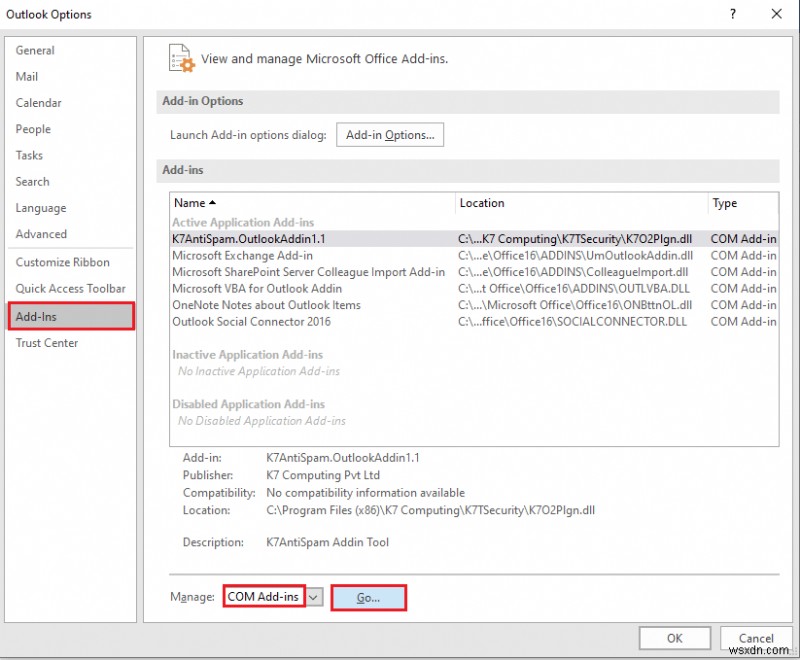Screen dimensions: 800x660
Task: Click the Cancel button
Action: click(755, 638)
